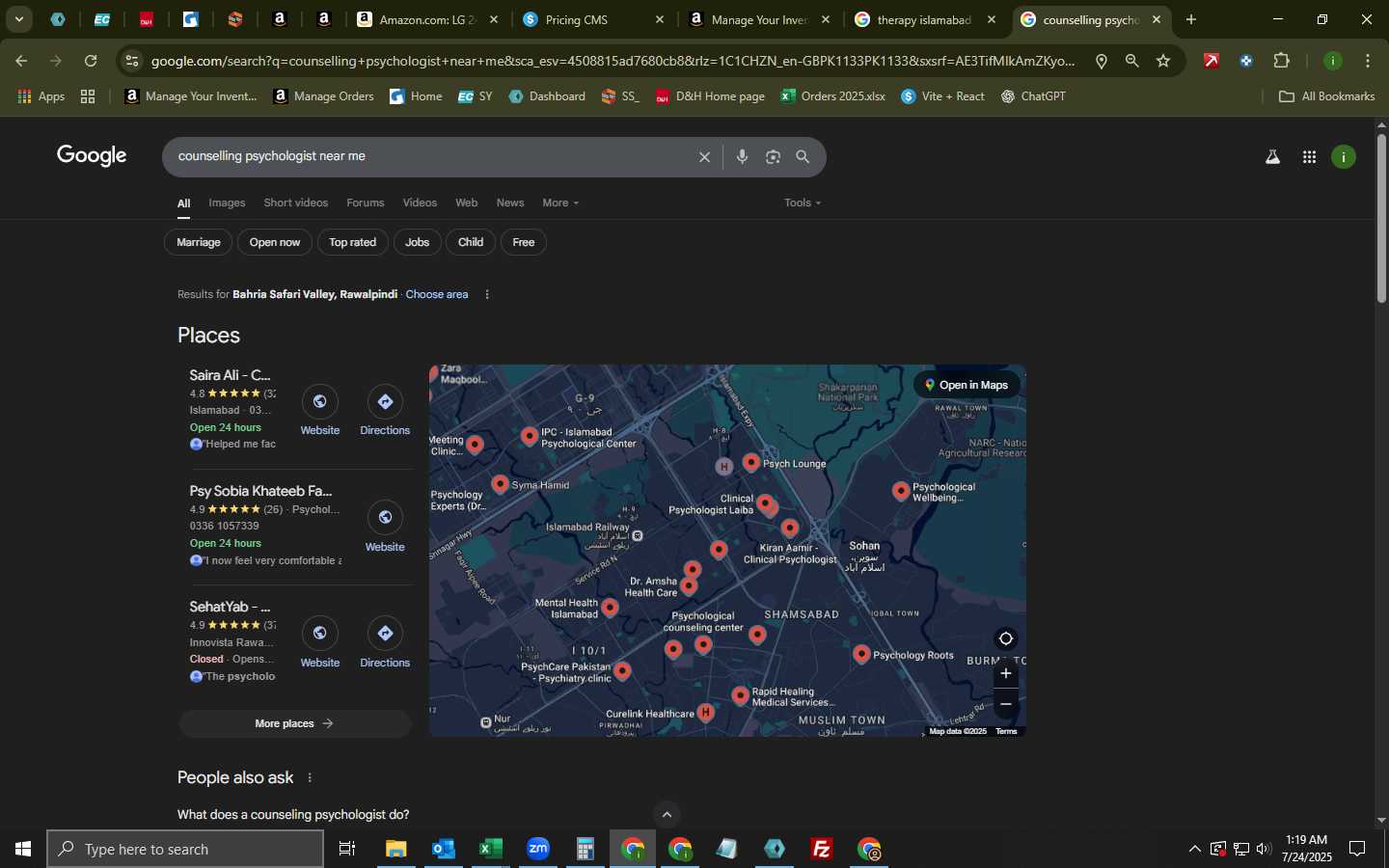
Task: Click the page vertical scrollbar
Action: click(1381, 220)
